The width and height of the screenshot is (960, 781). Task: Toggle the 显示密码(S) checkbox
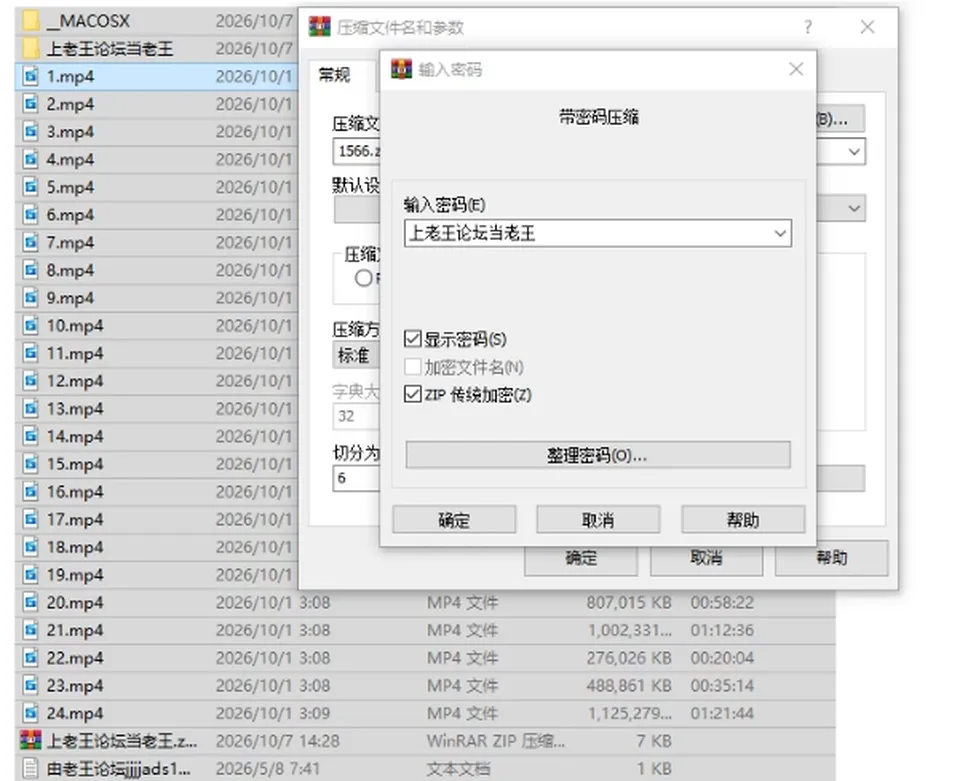click(x=413, y=338)
